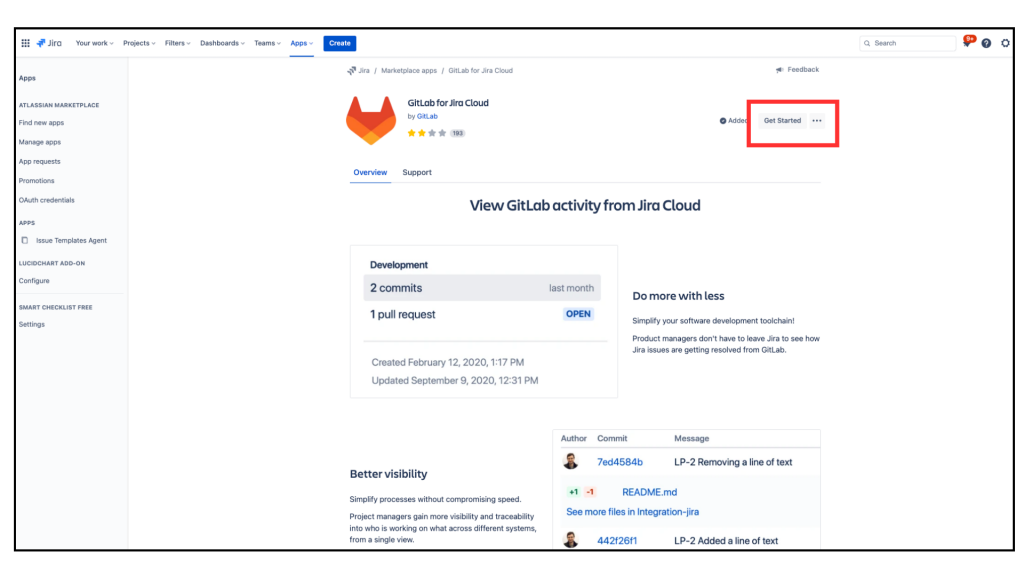The image size is (1024, 576).
Task: Click 'LP-2 Added a line of text' message
Action: 726,541
